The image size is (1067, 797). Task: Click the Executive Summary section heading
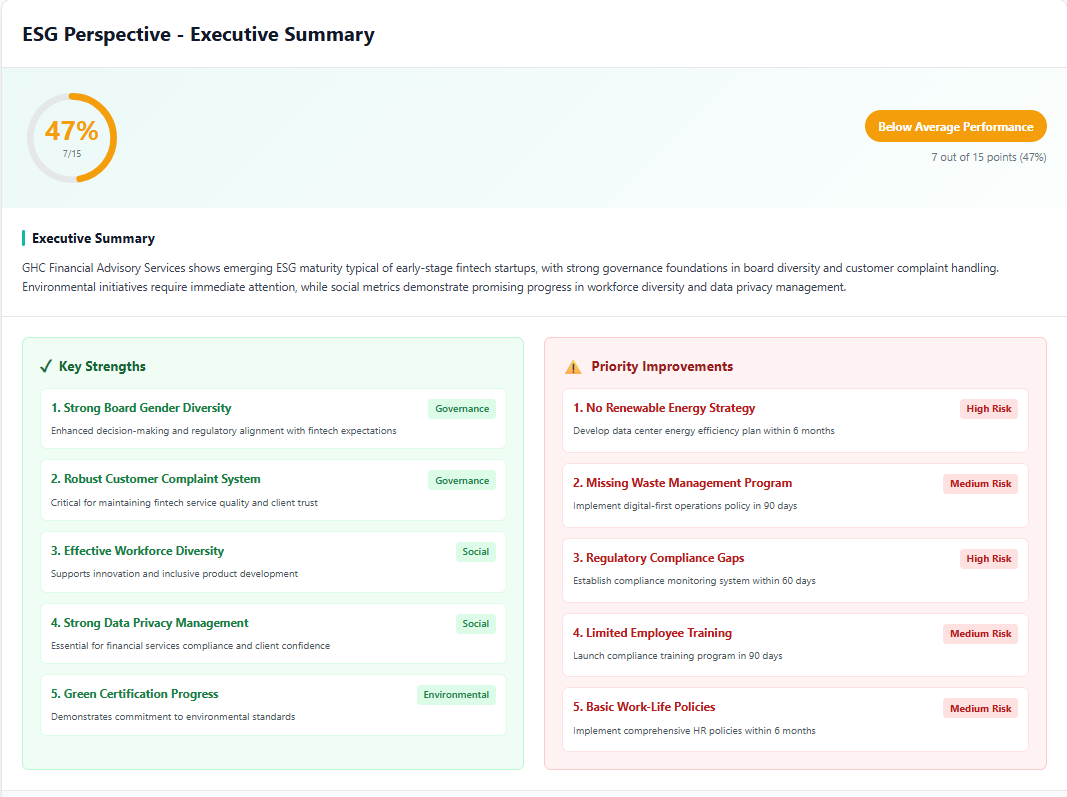click(93, 239)
